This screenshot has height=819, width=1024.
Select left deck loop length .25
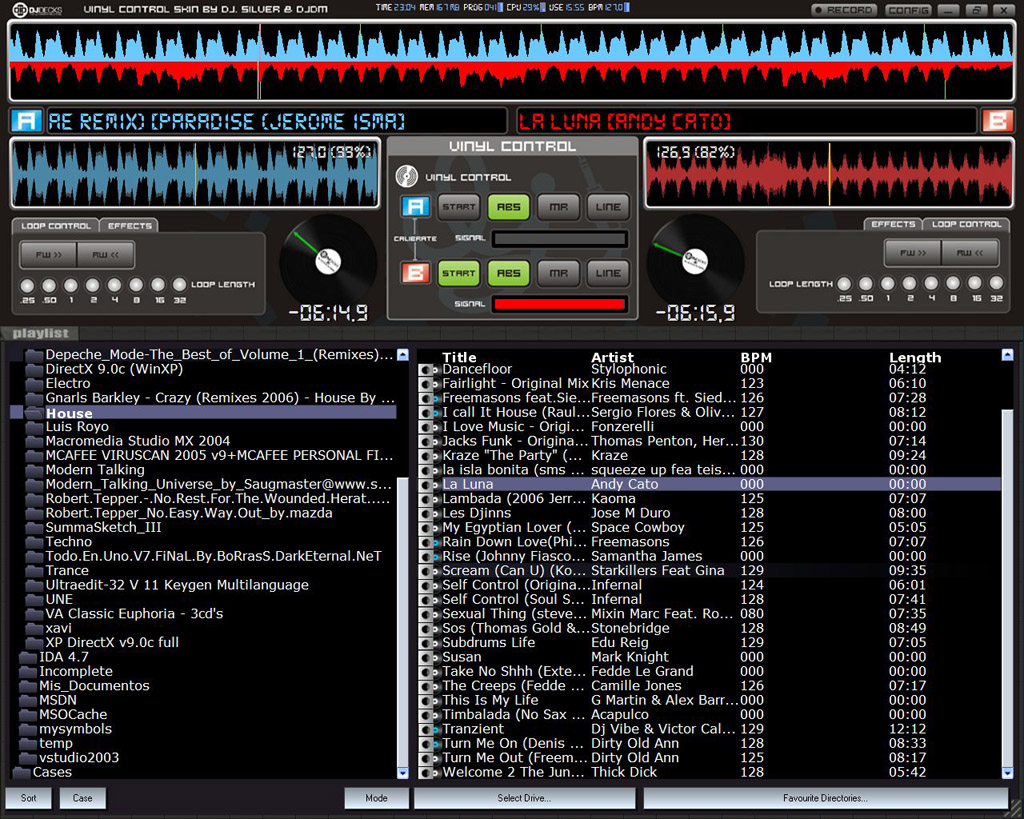(27, 285)
